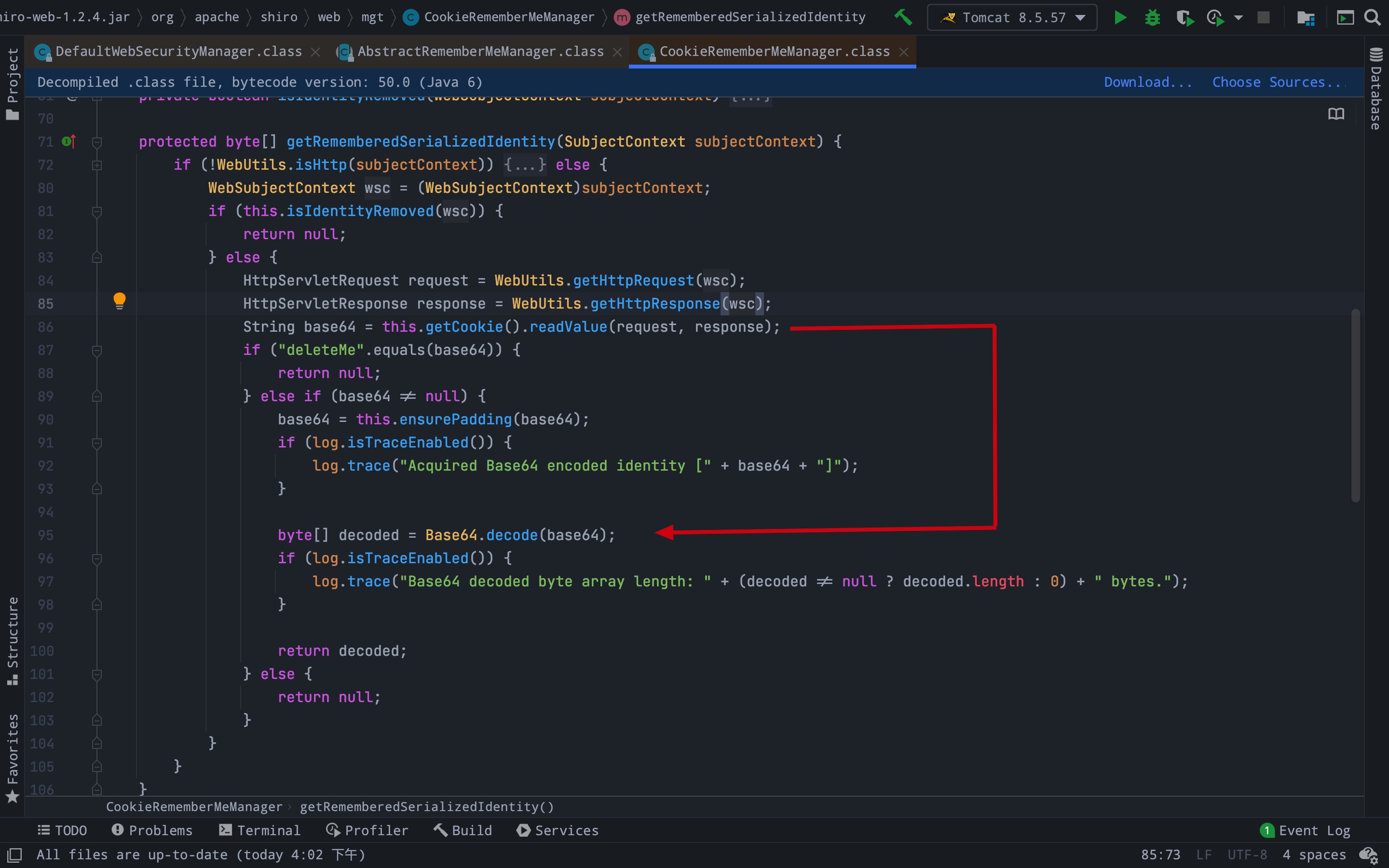This screenshot has width=1389, height=868.
Task: Open the Problems tool window
Action: coord(152,830)
